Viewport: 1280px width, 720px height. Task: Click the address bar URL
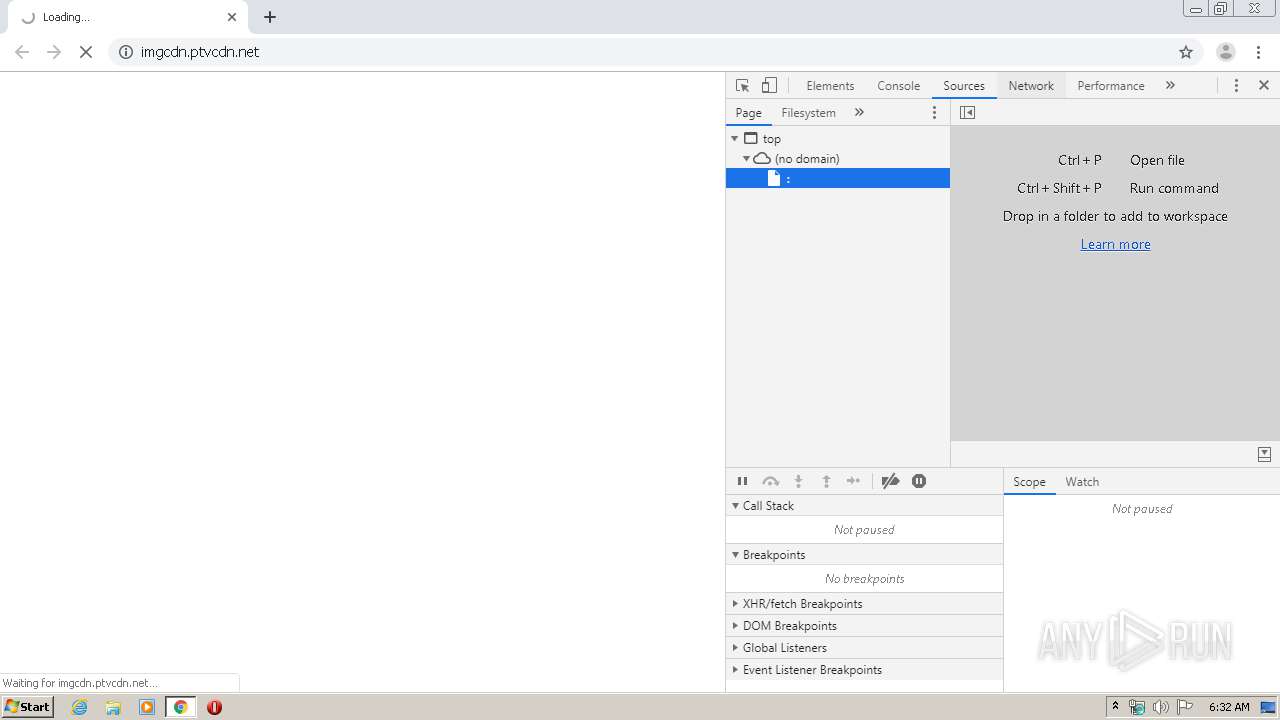coord(200,52)
